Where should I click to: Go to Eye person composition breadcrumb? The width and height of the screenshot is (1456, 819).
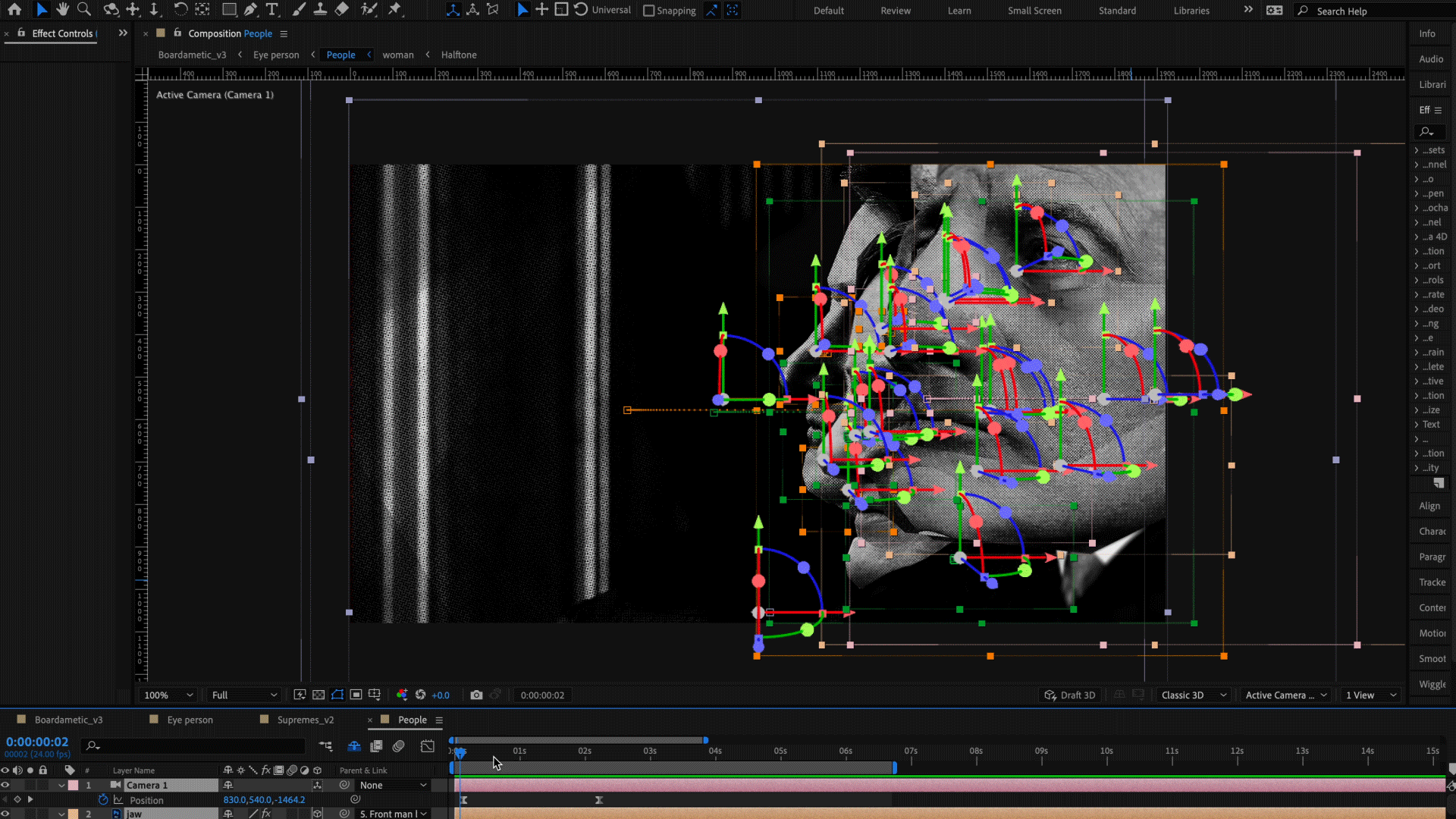[x=276, y=55]
